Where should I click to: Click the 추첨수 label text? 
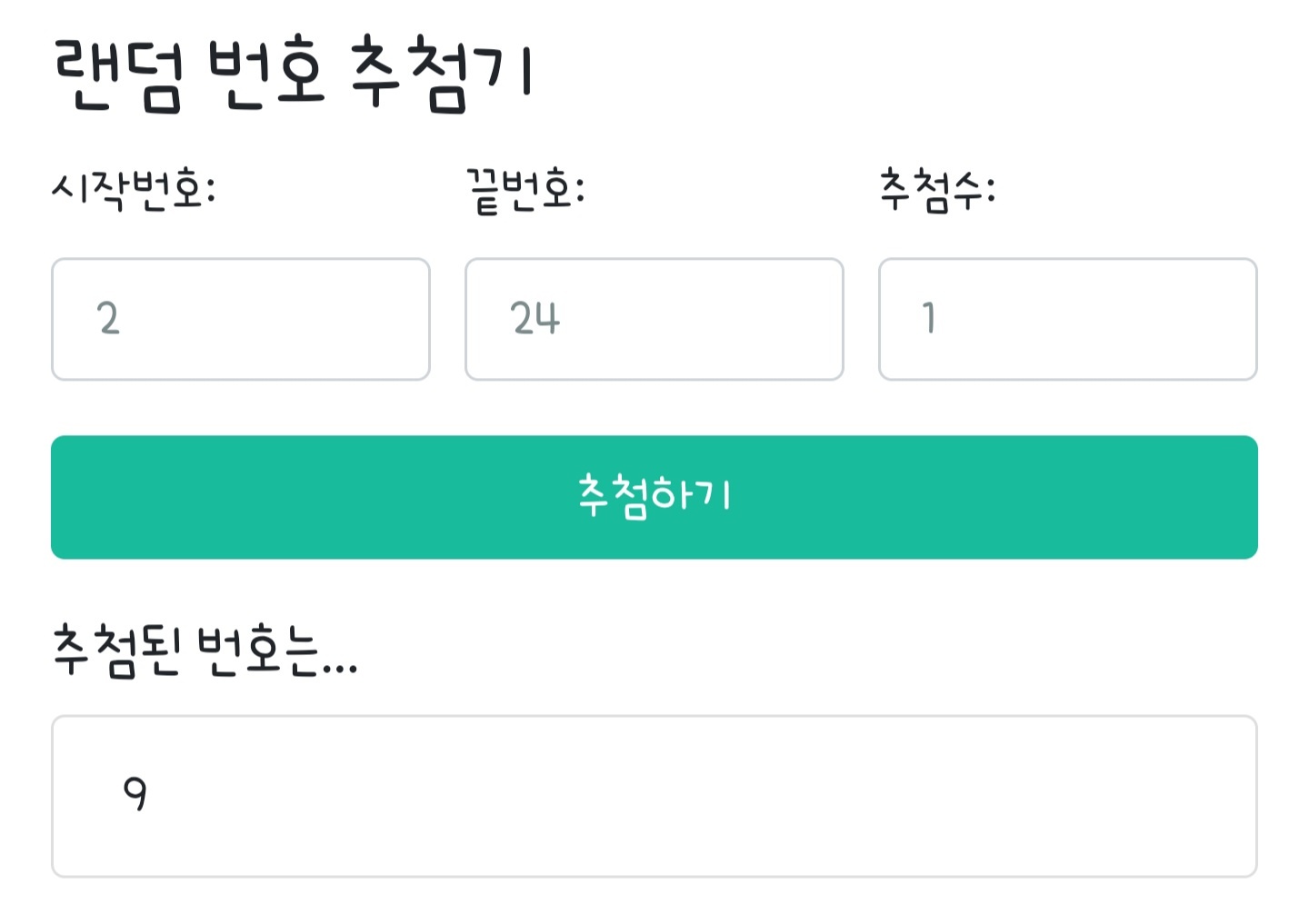point(937,190)
